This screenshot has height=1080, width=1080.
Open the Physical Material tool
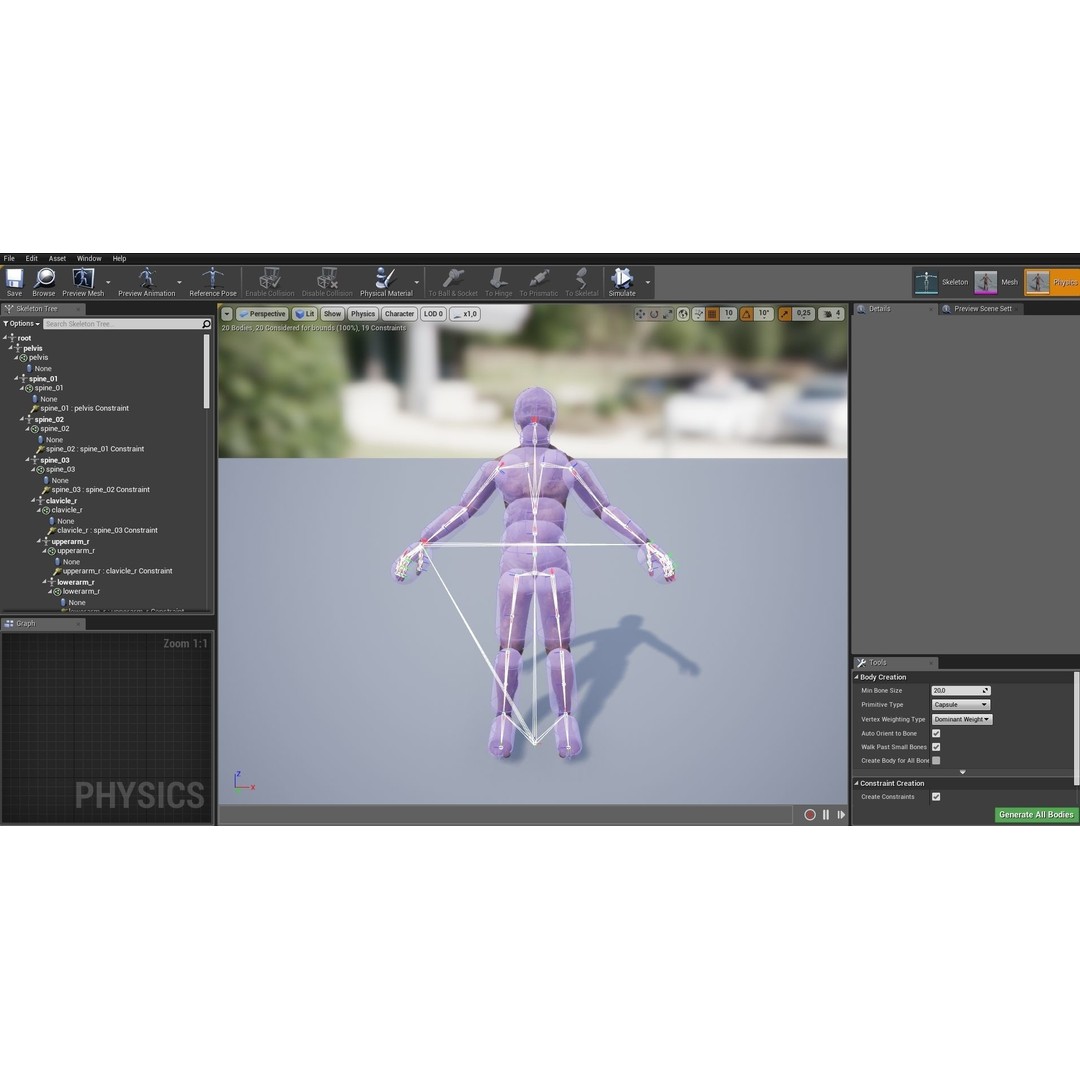(x=386, y=281)
